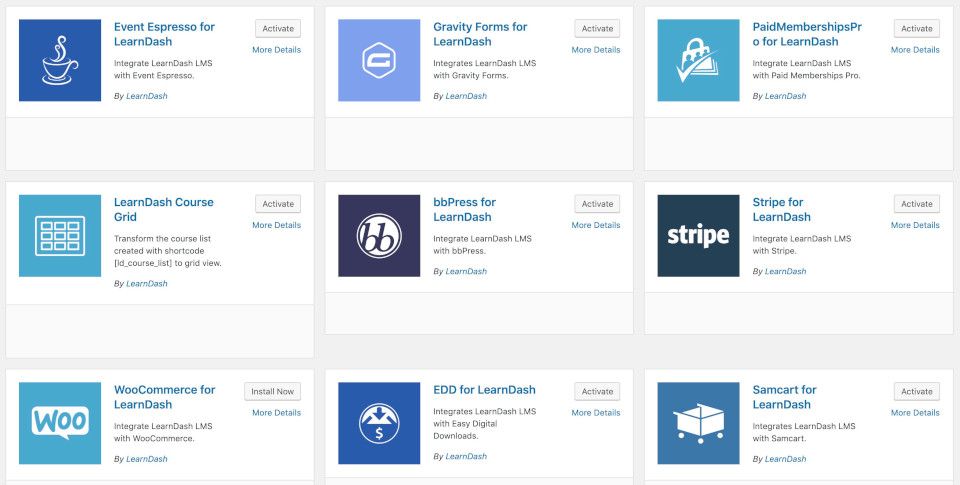Open the Event Espresso for LearnDash title
This screenshot has height=485, width=960.
[164, 34]
